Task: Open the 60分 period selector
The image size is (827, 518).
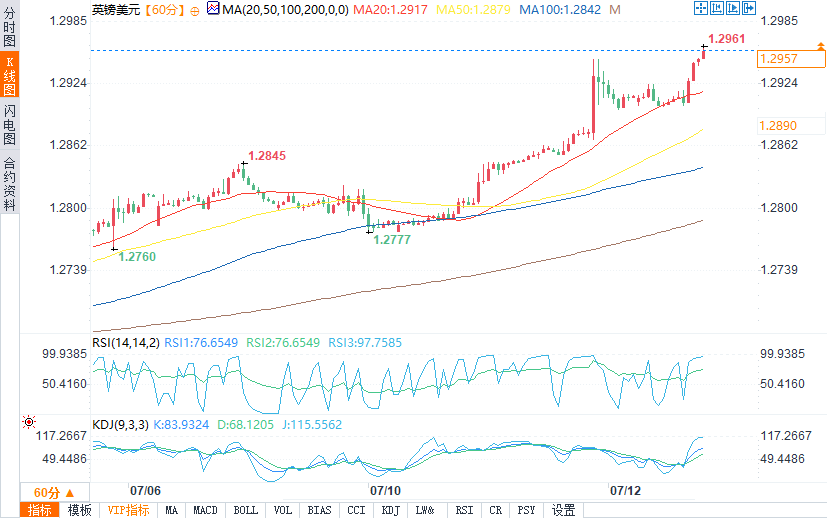Action: coord(54,493)
